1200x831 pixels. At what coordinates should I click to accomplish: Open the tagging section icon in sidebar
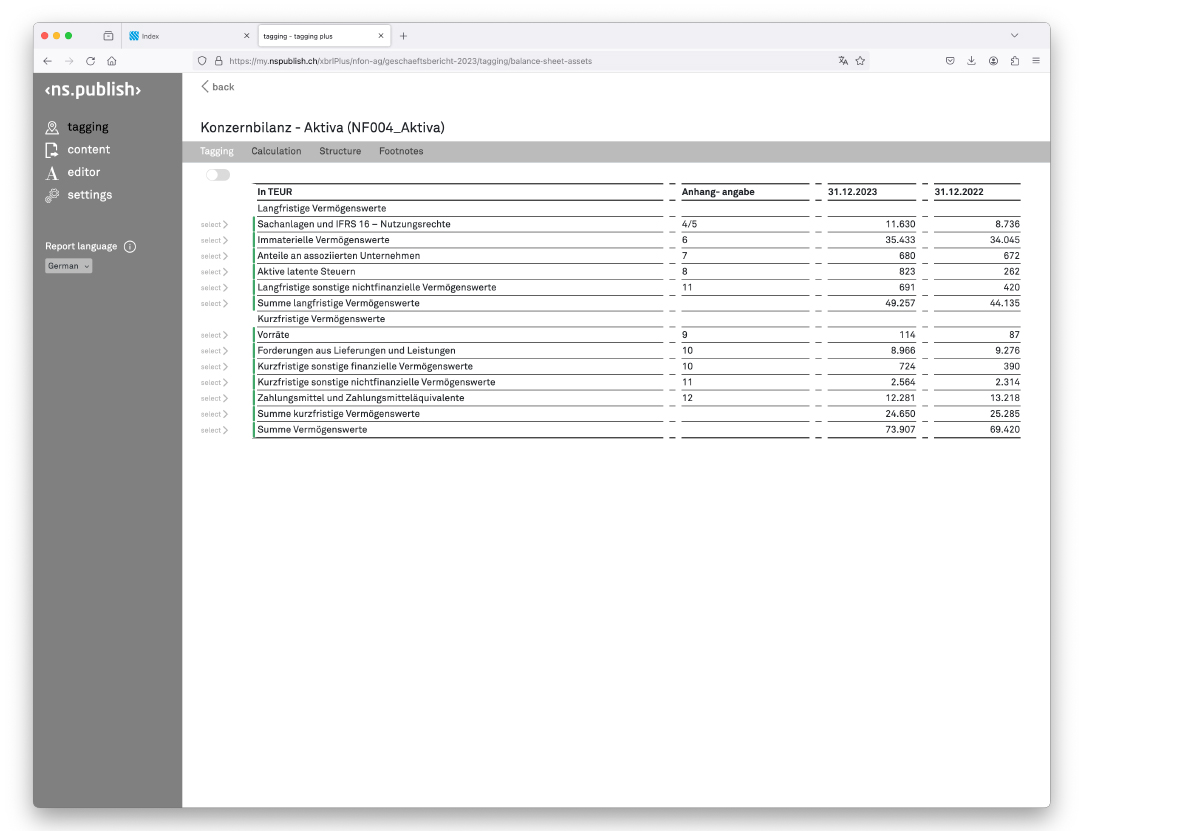(52, 128)
